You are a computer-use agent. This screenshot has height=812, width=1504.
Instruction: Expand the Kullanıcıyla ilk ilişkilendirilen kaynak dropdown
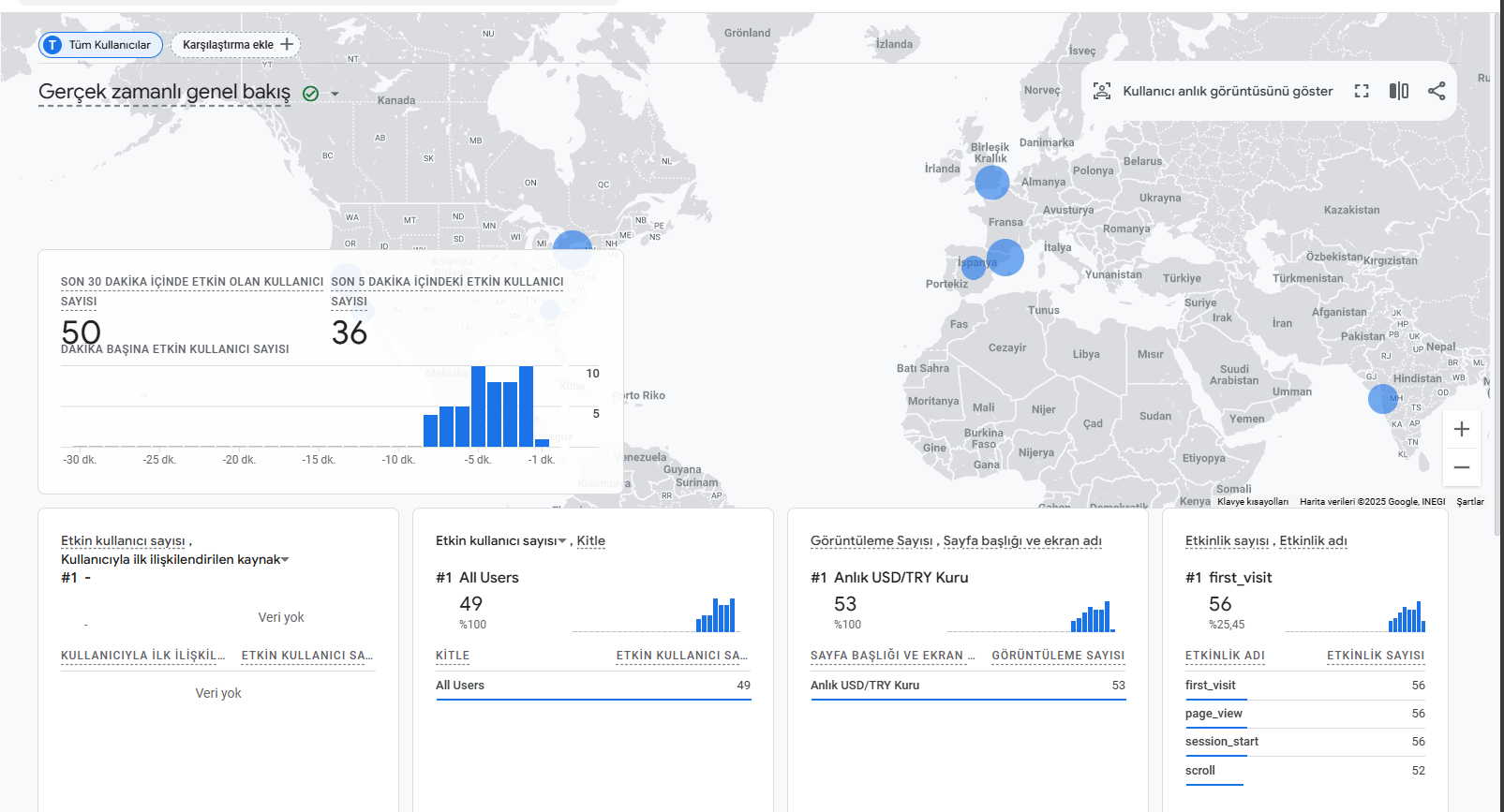point(285,560)
